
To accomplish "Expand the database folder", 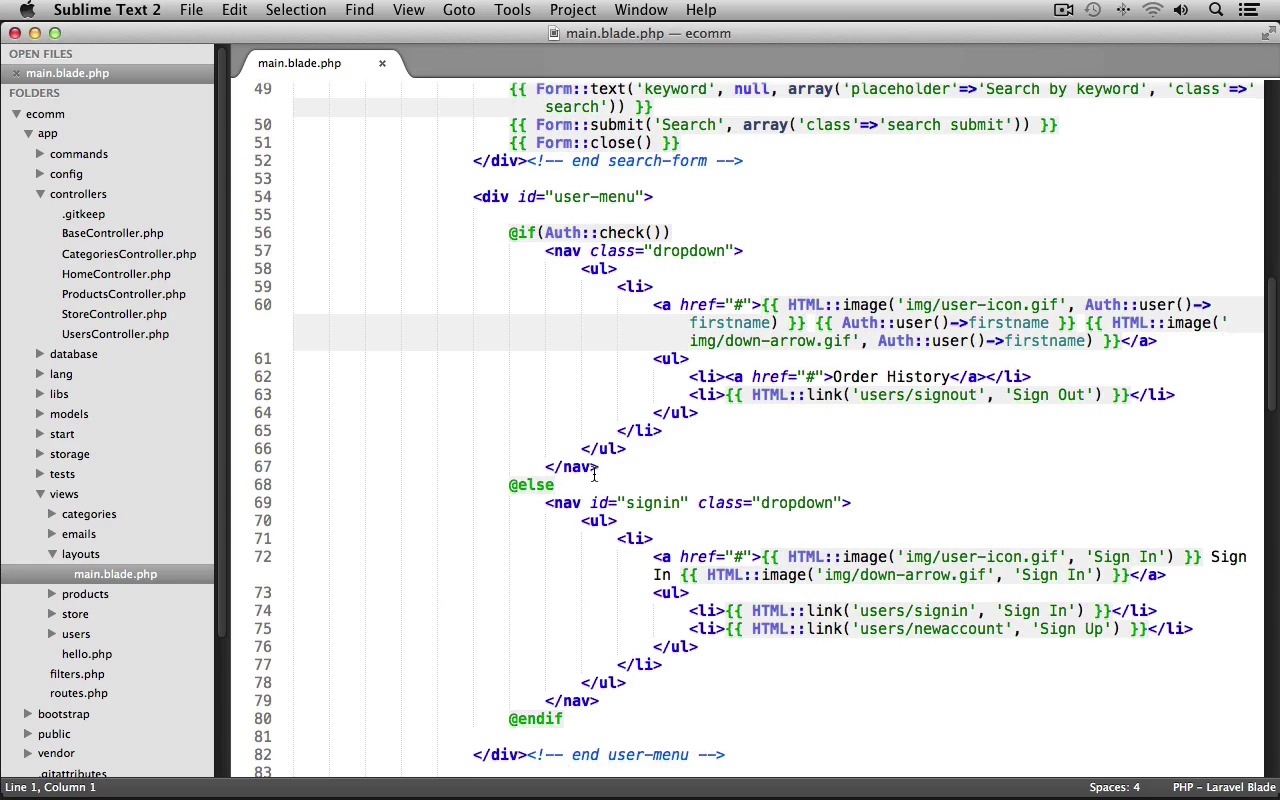I will (x=40, y=354).
